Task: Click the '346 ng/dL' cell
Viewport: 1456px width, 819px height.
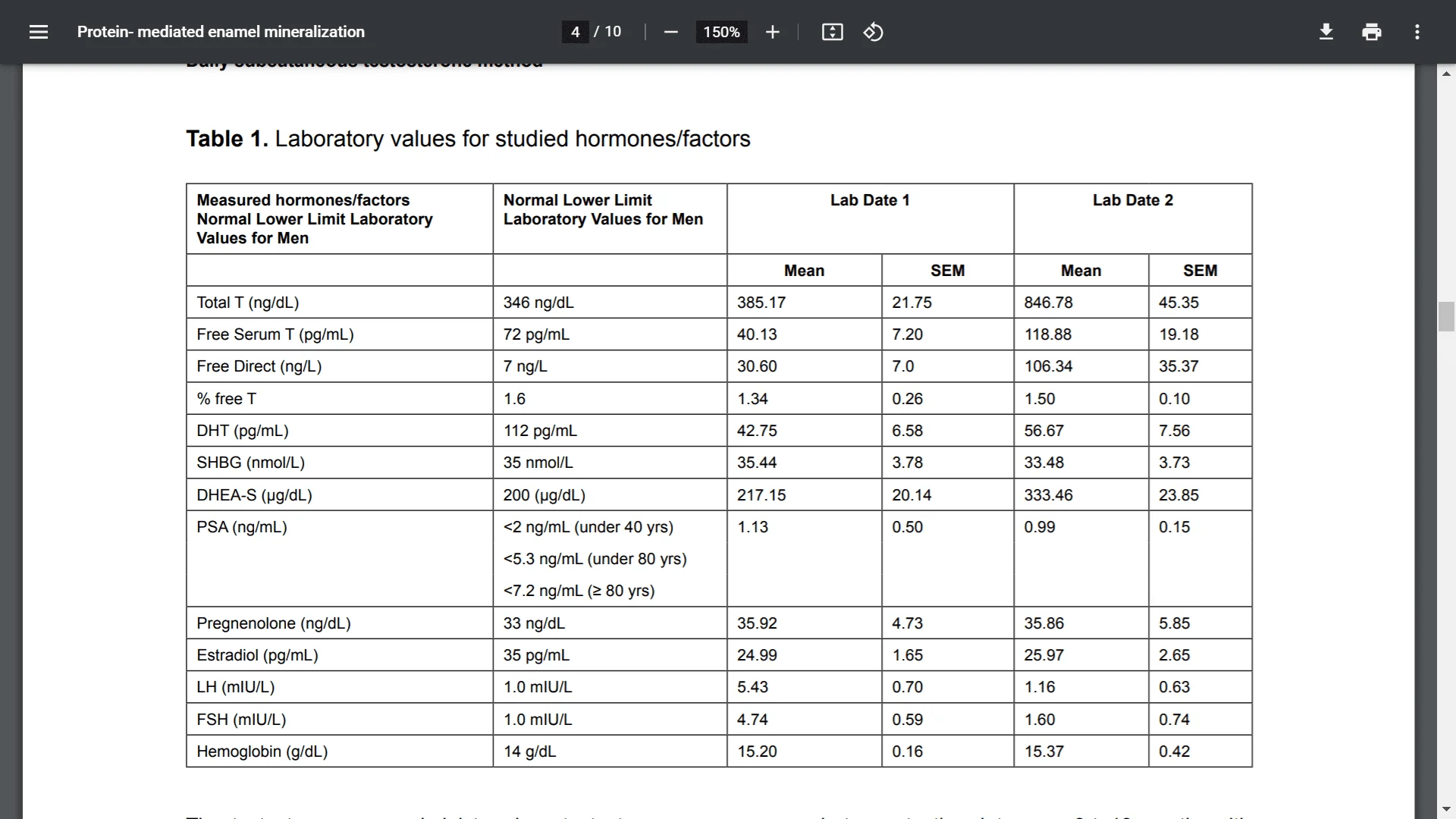Action: click(538, 303)
